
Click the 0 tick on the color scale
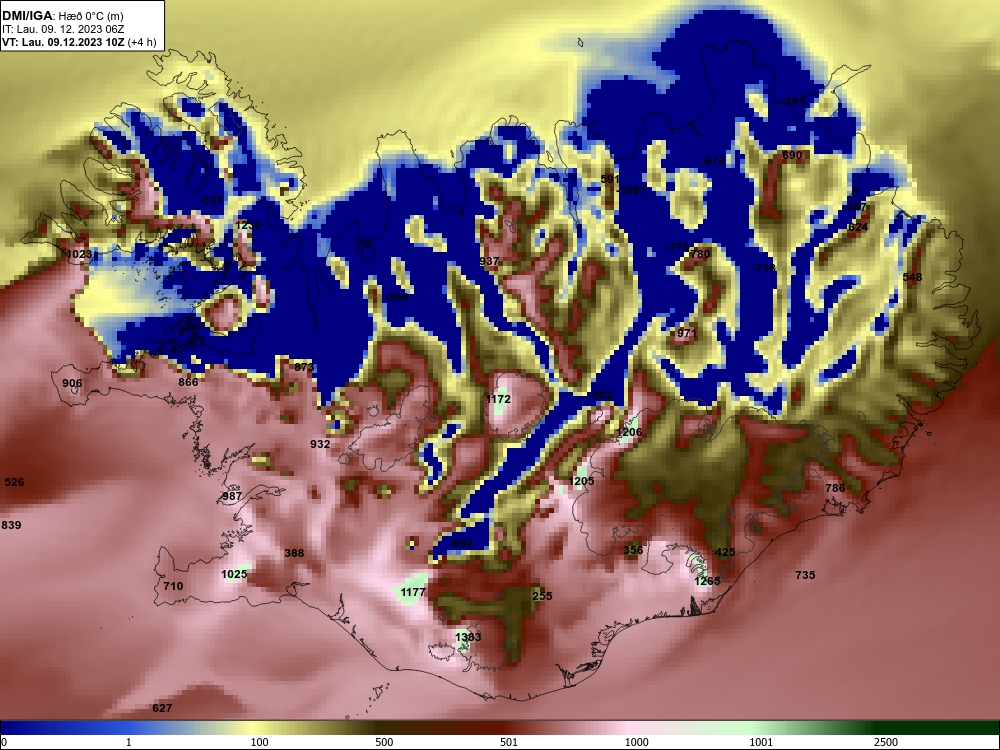tap(4, 742)
